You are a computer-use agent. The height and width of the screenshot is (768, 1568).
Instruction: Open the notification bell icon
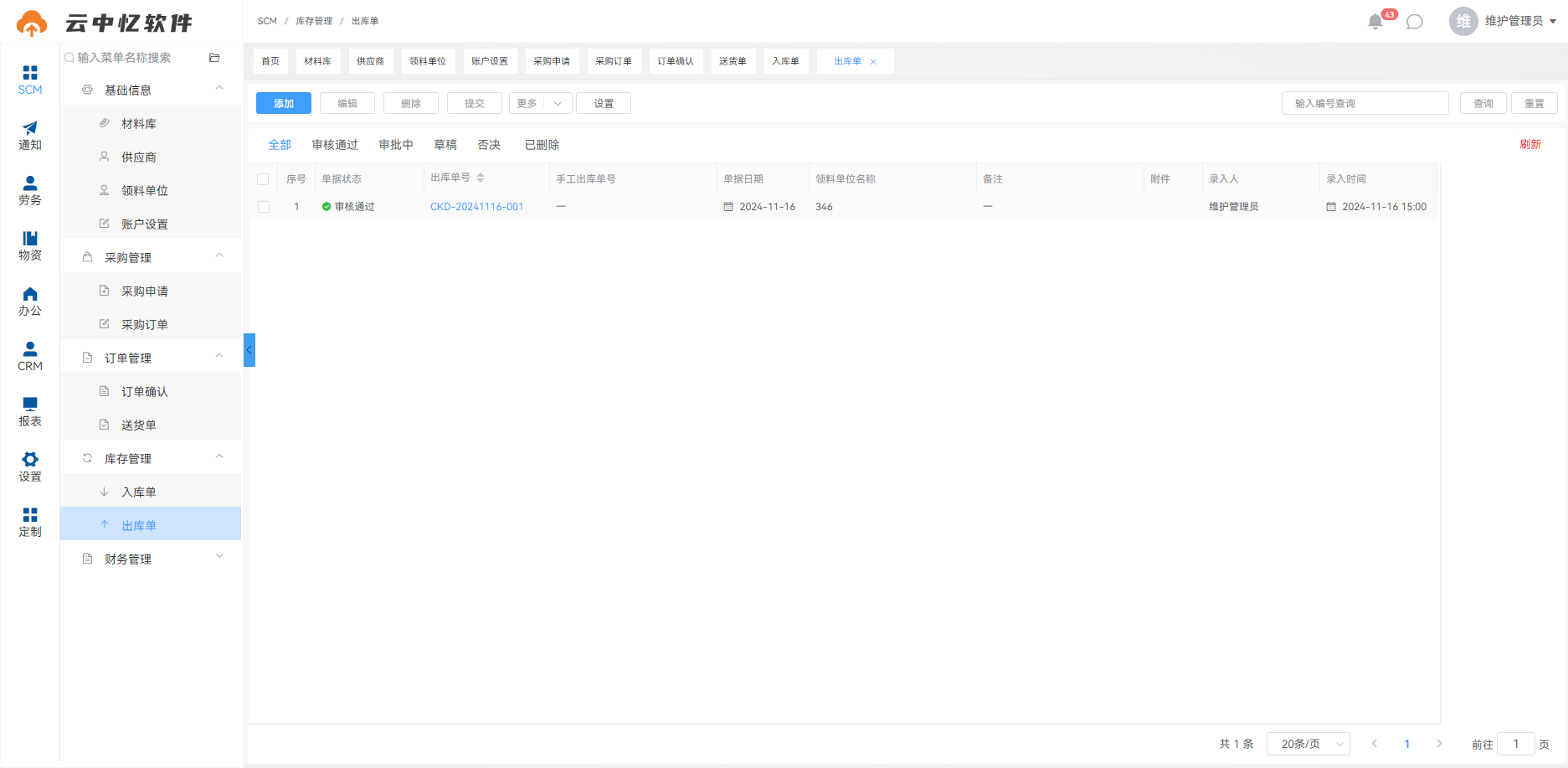(x=1375, y=22)
